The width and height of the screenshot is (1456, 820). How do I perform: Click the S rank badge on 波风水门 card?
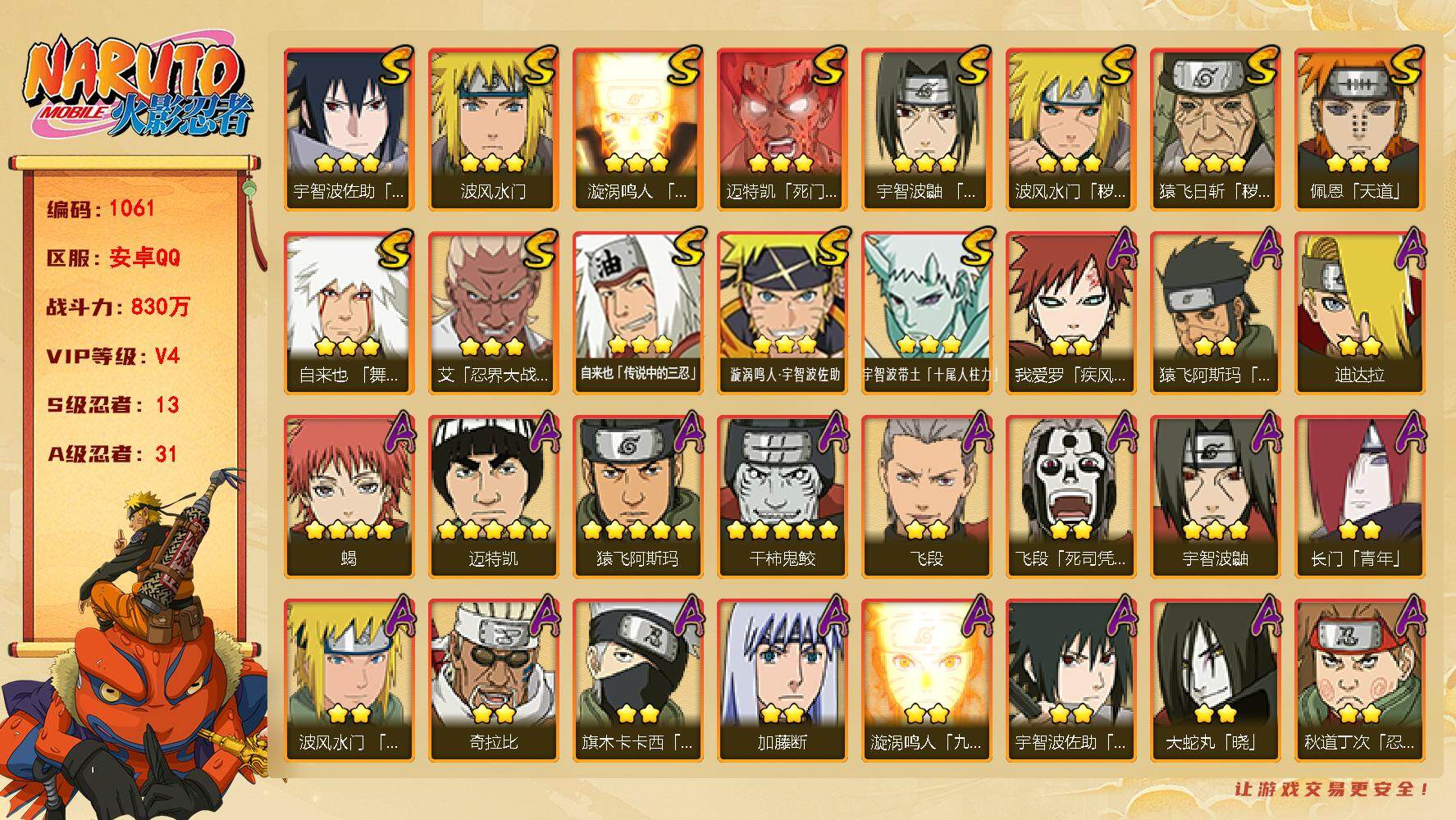pos(540,66)
